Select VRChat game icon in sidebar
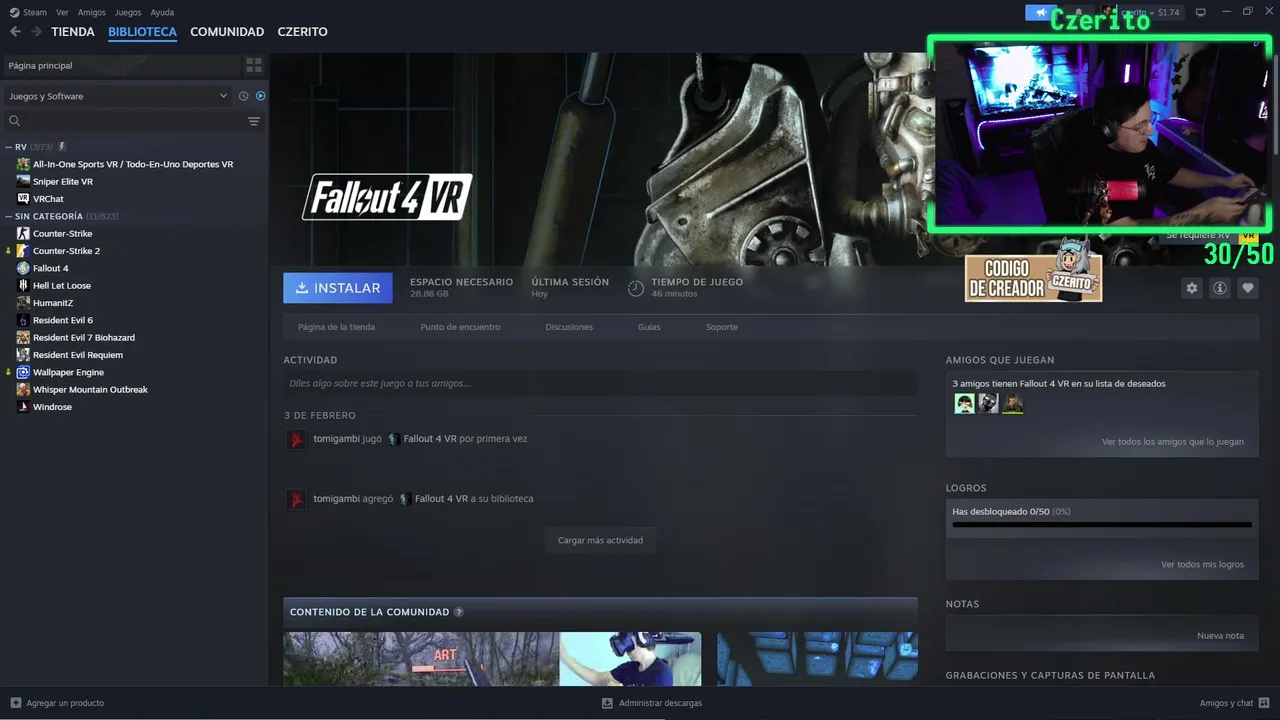 23,199
